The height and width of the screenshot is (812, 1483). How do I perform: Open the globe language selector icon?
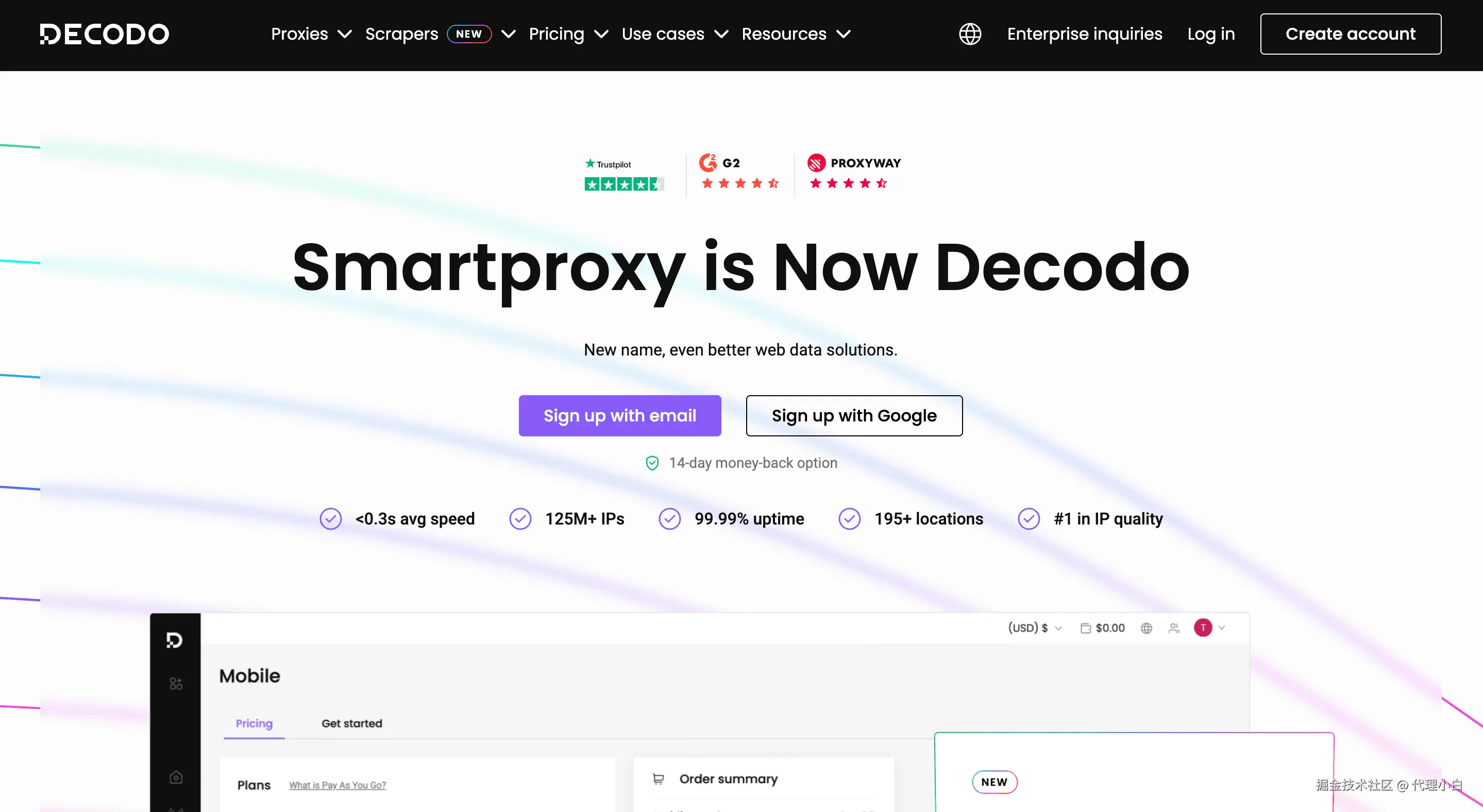[x=970, y=34]
